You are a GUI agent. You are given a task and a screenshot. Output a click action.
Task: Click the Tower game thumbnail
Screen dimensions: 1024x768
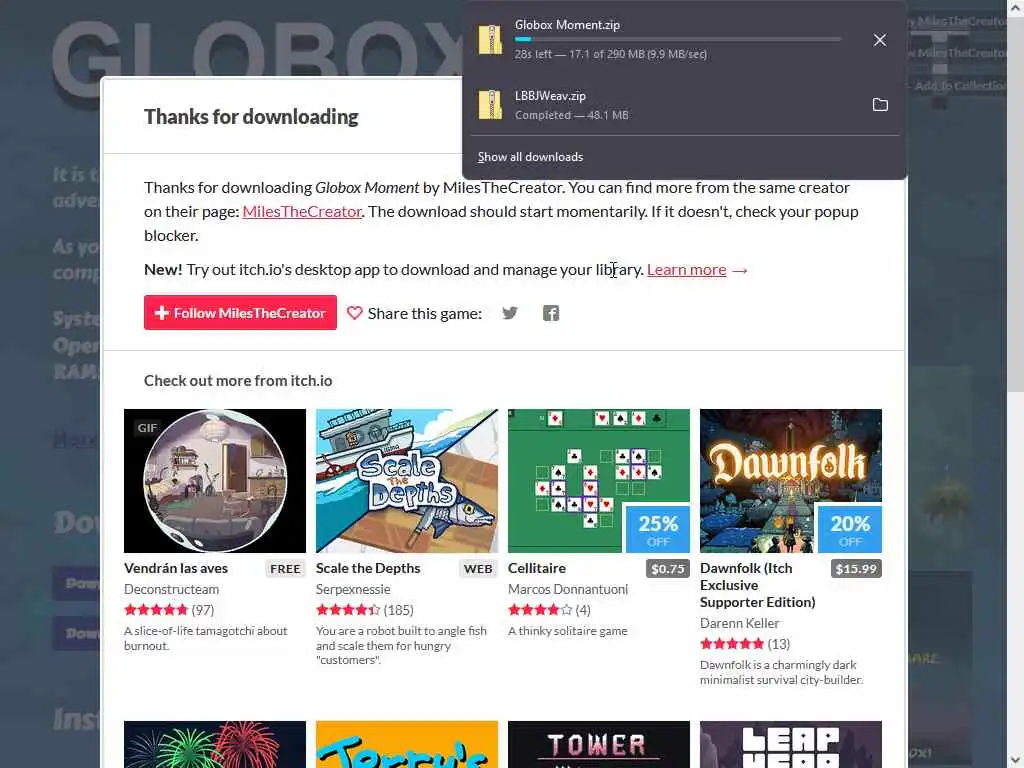point(599,744)
